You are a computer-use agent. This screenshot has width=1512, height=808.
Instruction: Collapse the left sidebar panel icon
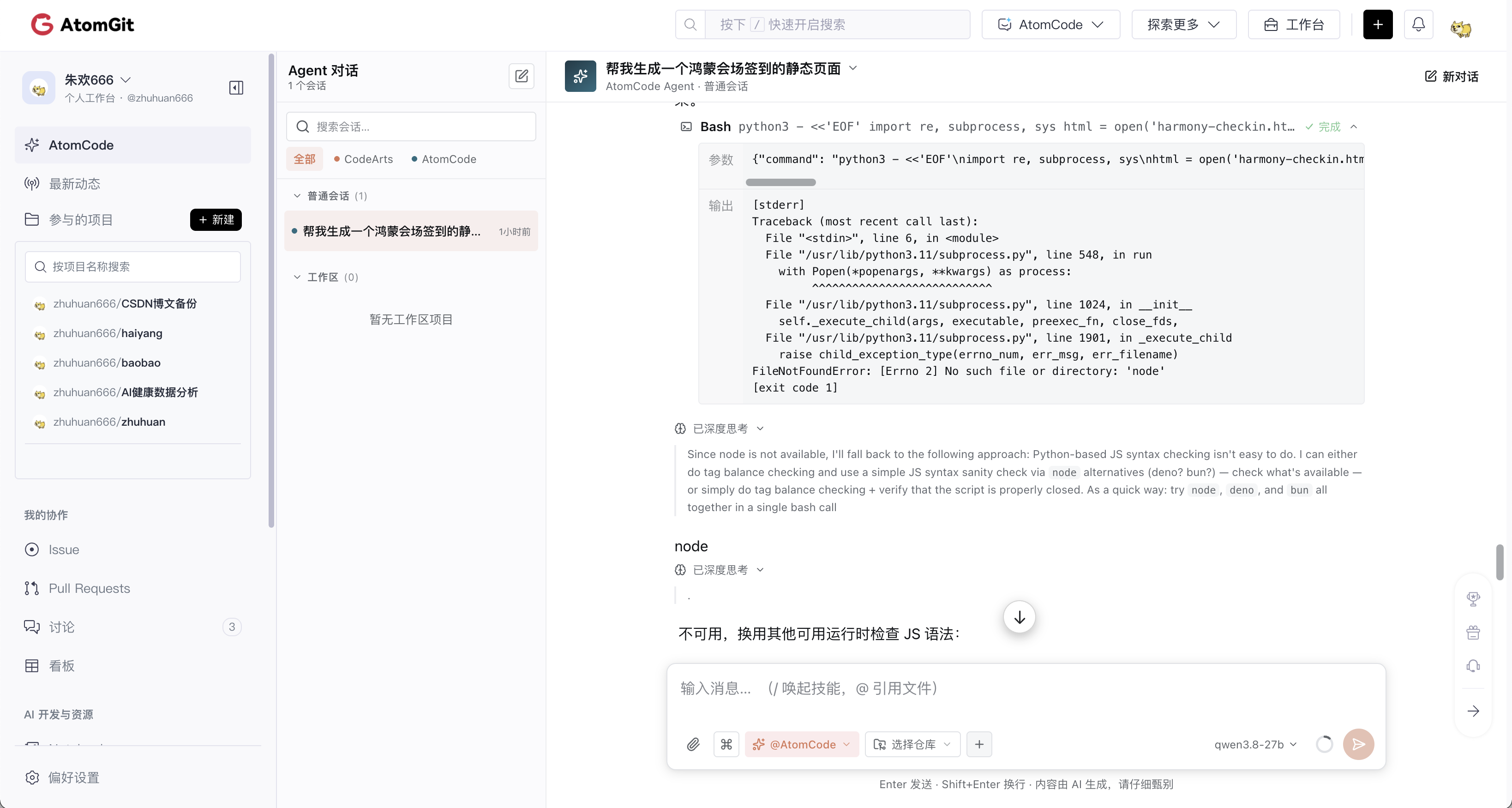click(236, 87)
